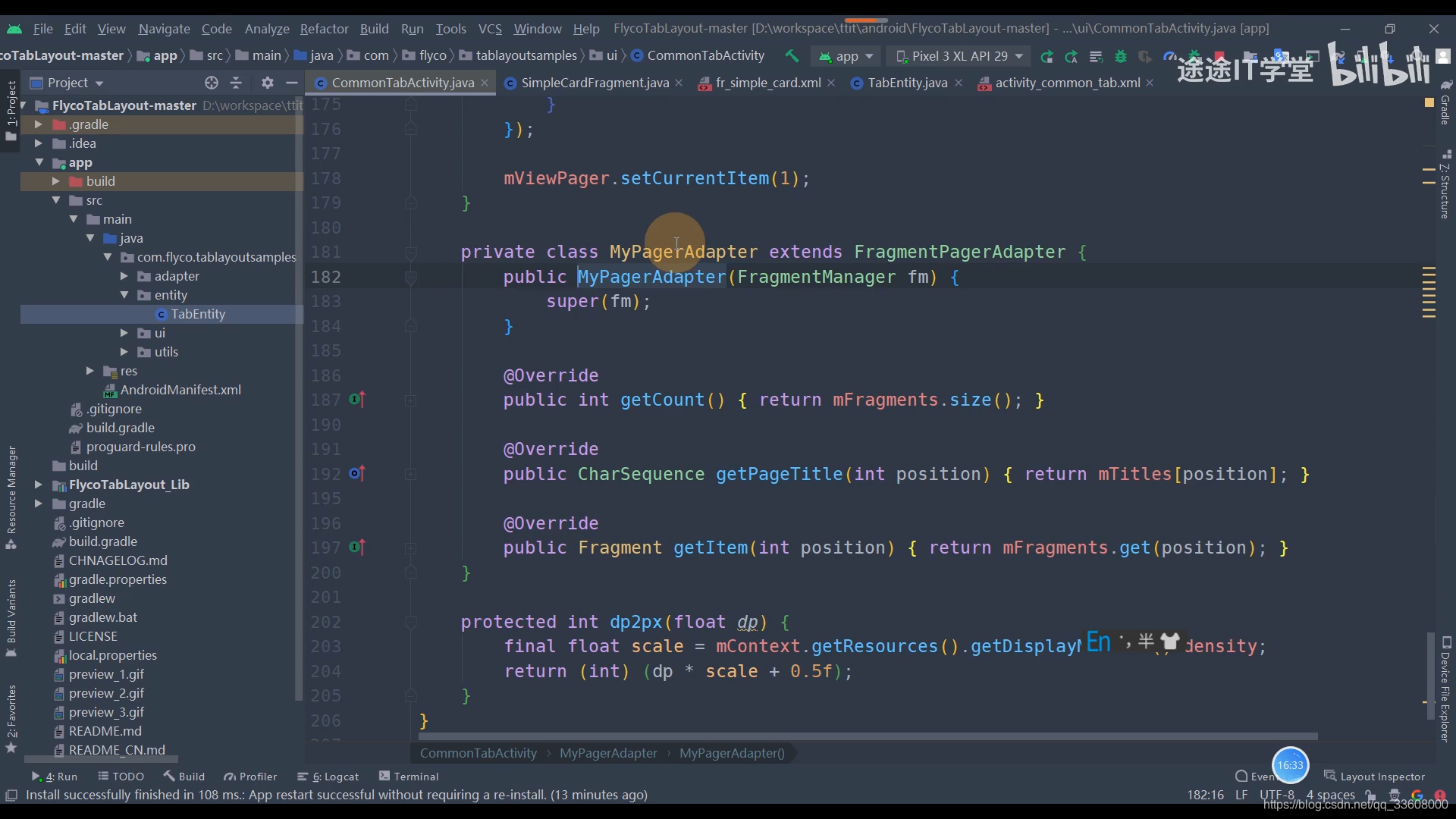Image resolution: width=1456 pixels, height=819 pixels.
Task: Open the Structure side tool window
Action: [x=1445, y=186]
